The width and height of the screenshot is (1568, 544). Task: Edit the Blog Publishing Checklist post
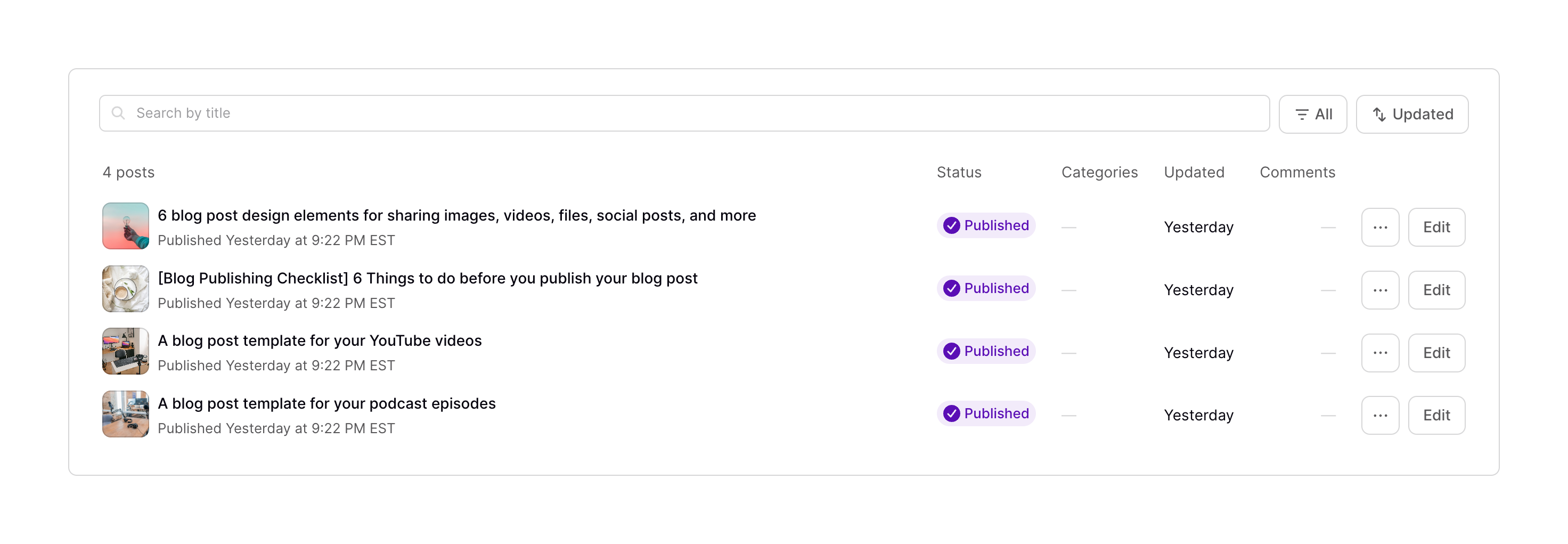point(1436,290)
